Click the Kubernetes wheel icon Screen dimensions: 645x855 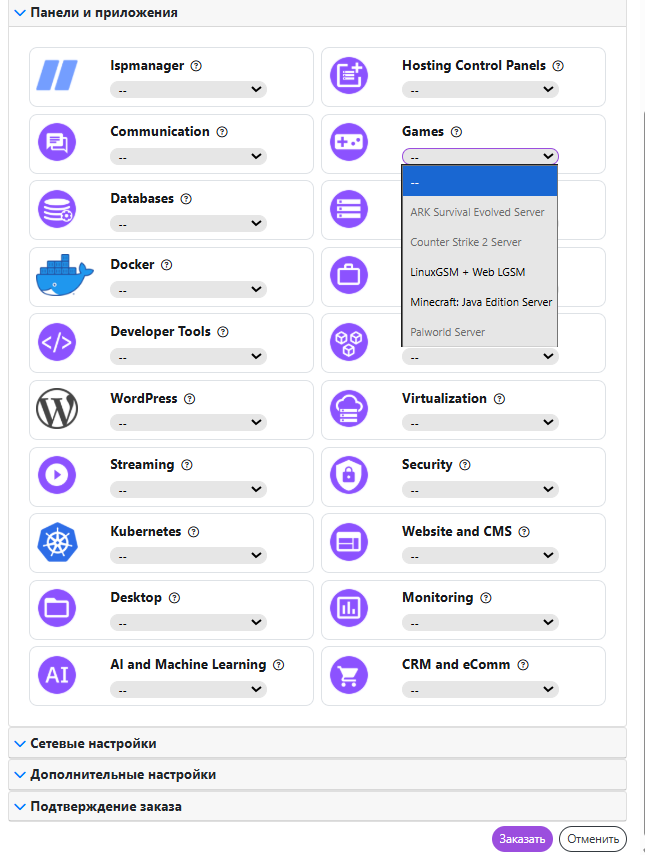coord(57,543)
